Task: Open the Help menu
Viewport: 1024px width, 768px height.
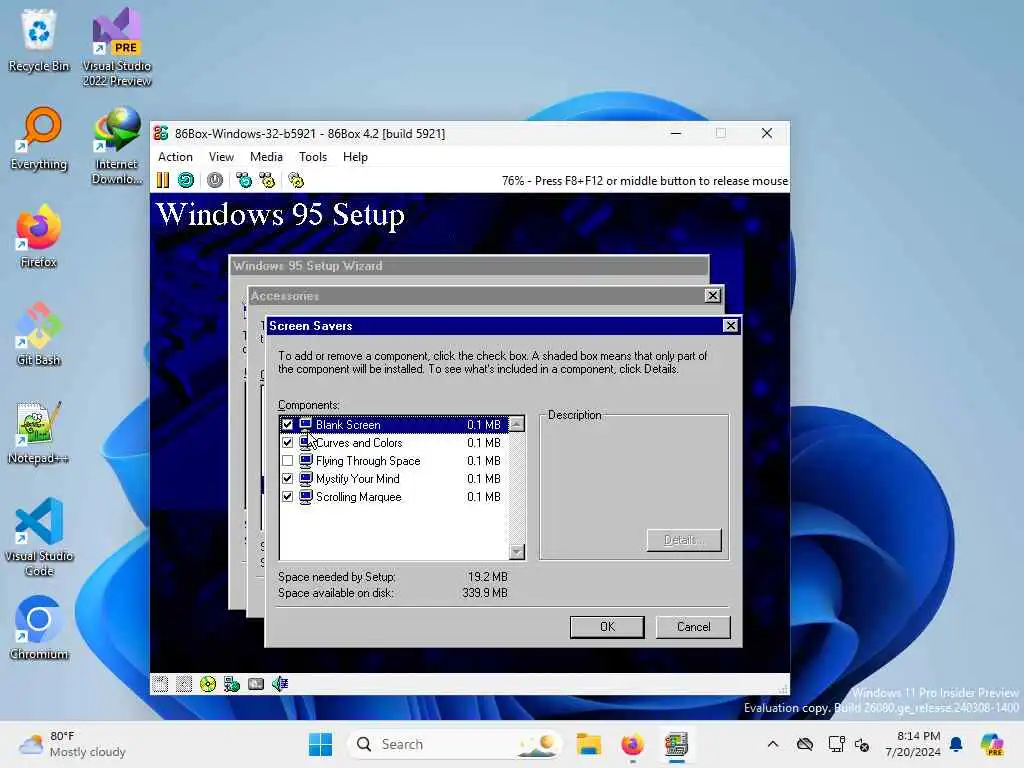Action: 355,157
